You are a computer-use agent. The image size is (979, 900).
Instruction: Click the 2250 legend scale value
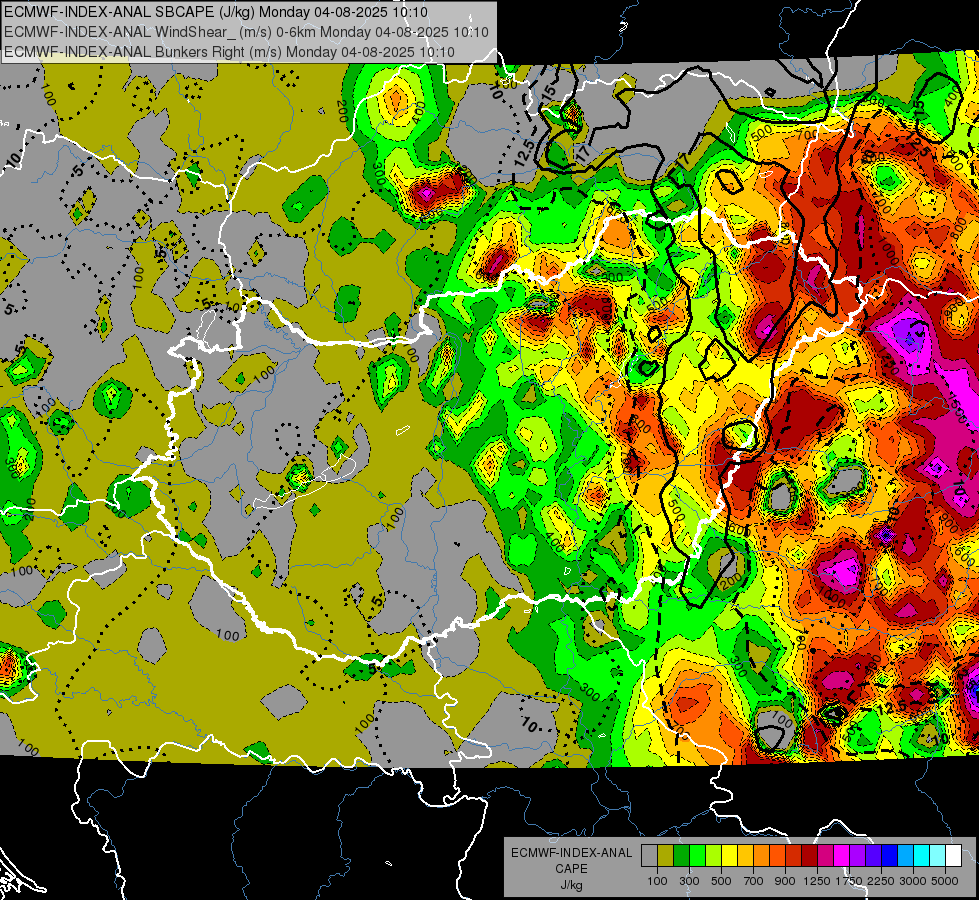[x=882, y=881]
